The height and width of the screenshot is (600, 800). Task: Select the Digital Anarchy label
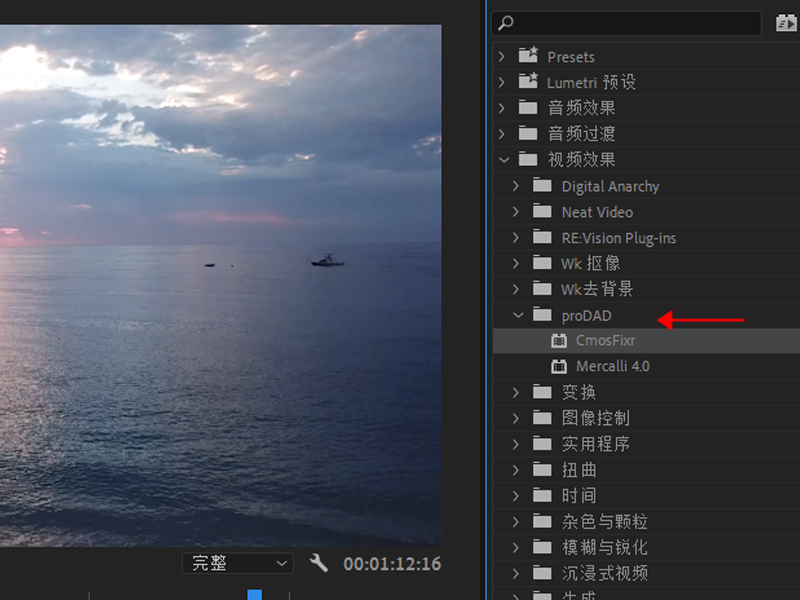[611, 187]
